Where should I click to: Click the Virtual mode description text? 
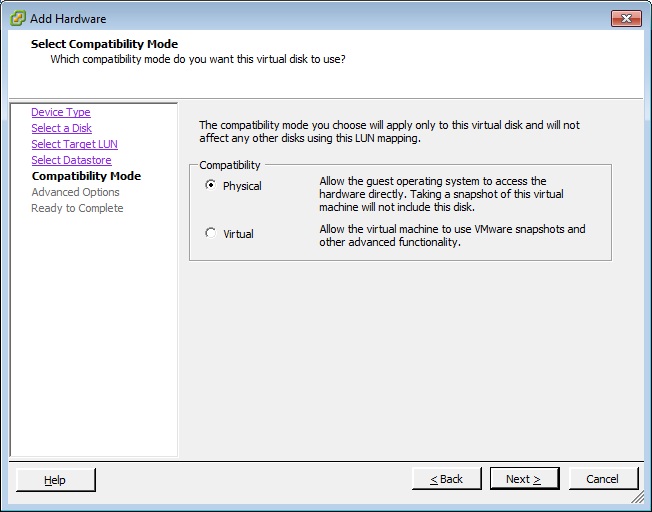452,235
